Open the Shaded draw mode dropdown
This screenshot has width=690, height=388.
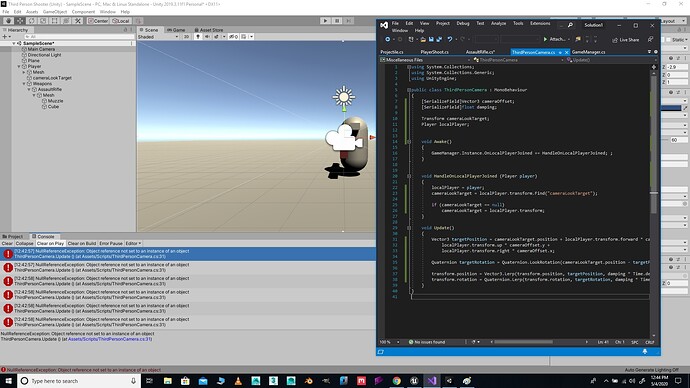tap(158, 37)
